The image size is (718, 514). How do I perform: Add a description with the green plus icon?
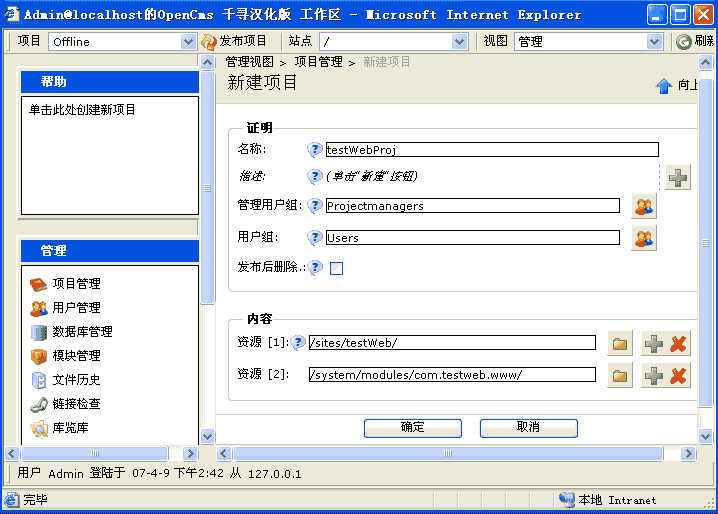point(678,177)
